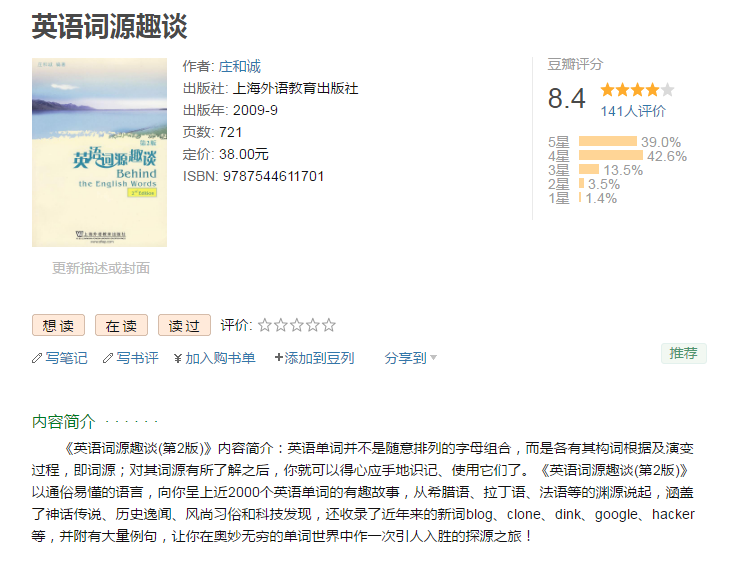Click the 3.5% percentage
This screenshot has height=564, width=736.
click(x=604, y=184)
